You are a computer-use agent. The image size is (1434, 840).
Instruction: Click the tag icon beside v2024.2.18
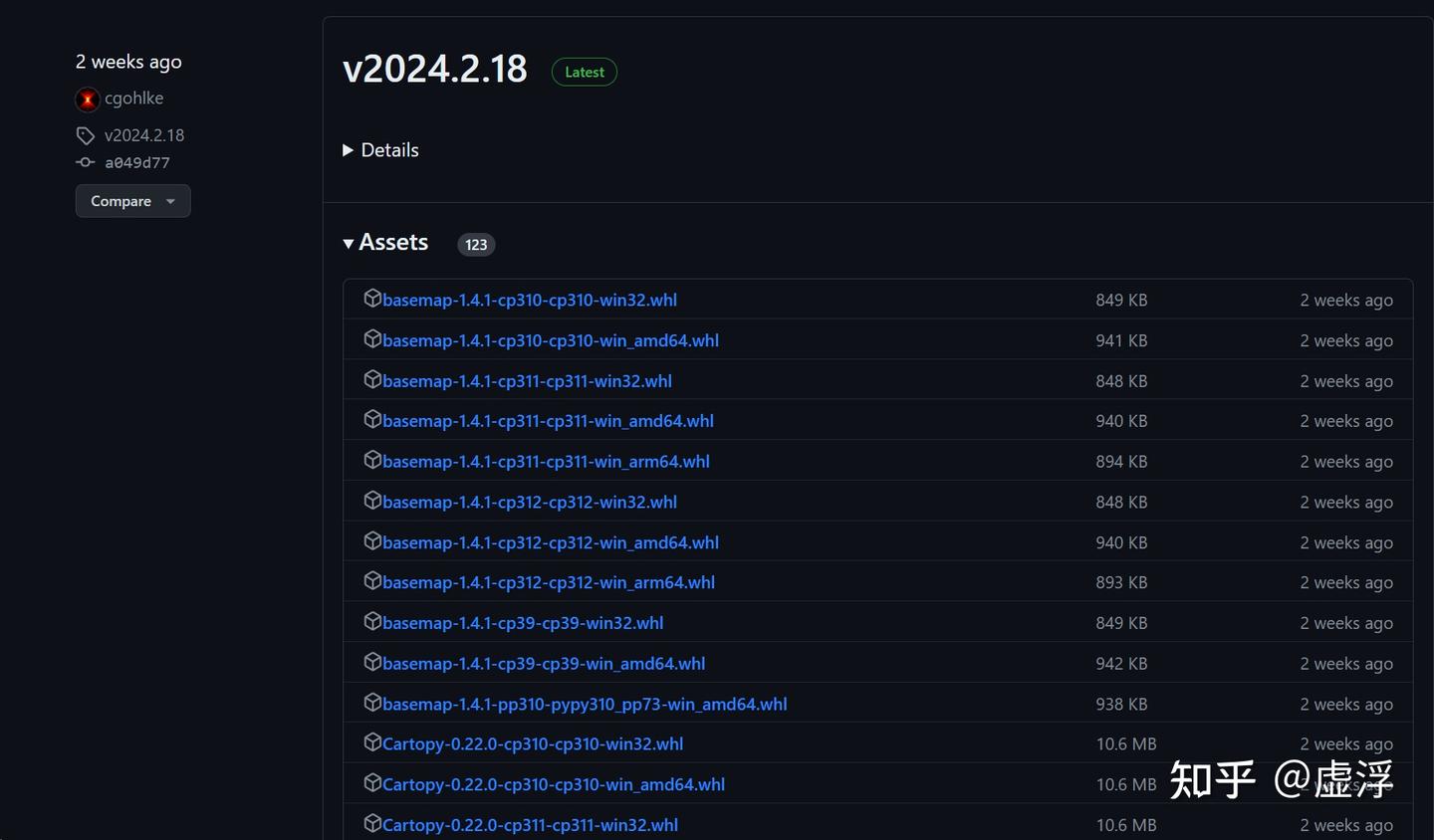86,135
